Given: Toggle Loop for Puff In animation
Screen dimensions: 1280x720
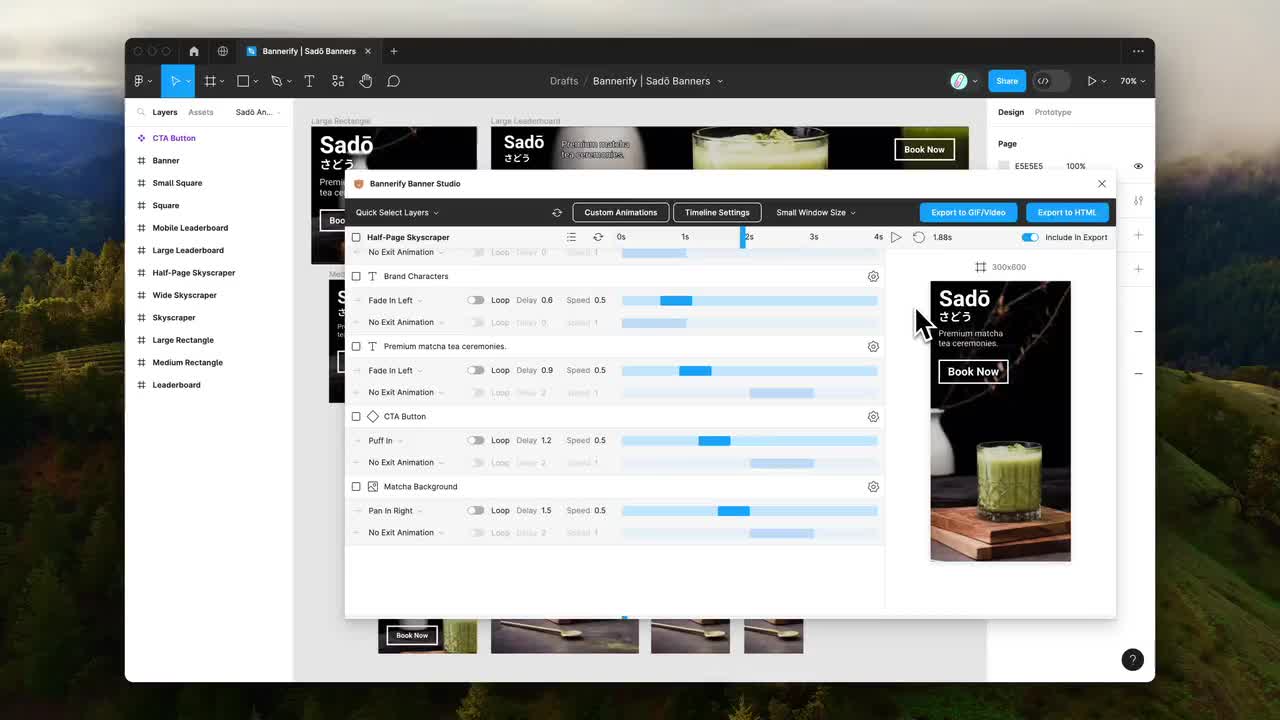Looking at the screenshot, I should coord(476,440).
